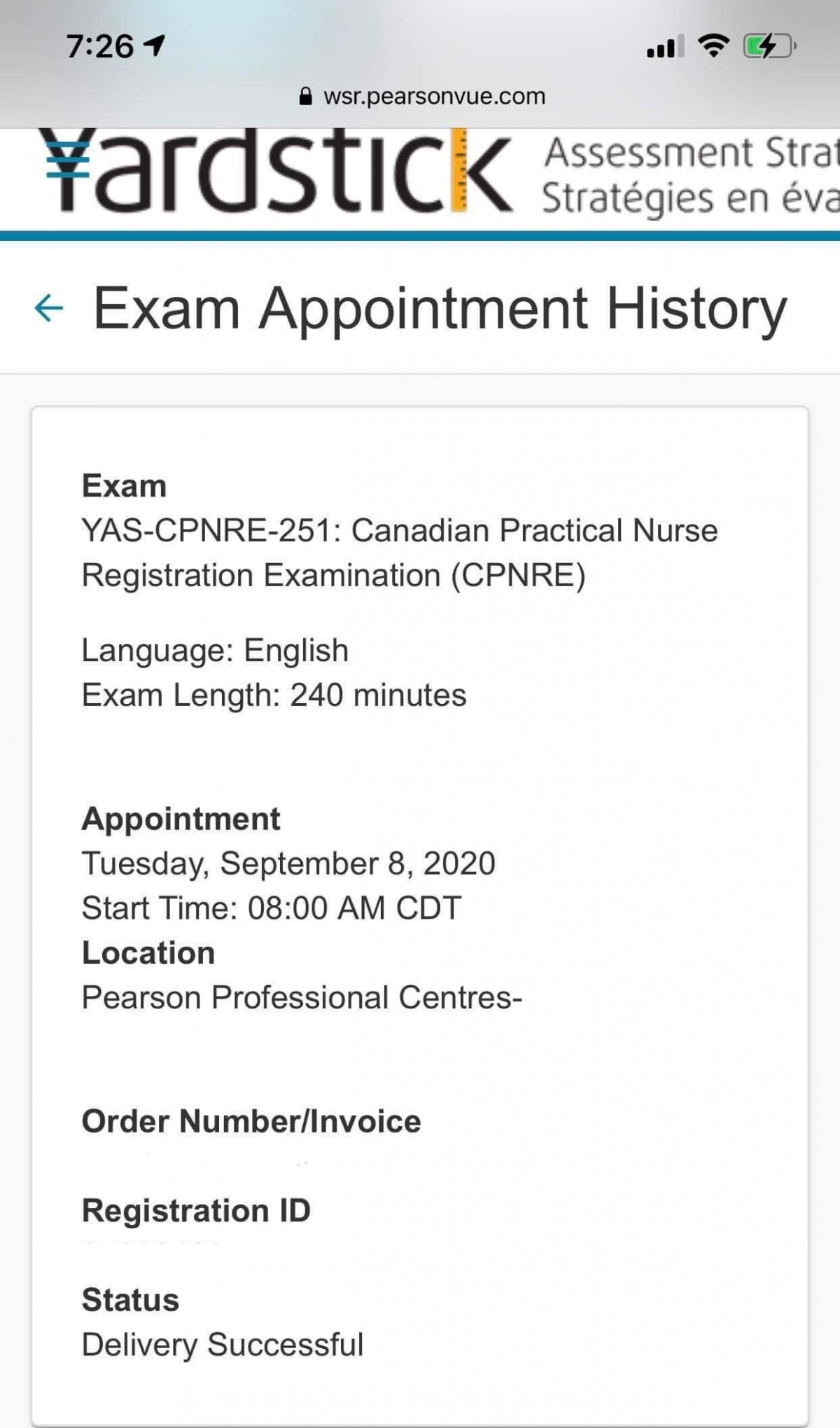Tap the back arrow beside Exam Appointment History
The width and height of the screenshot is (840, 1428).
point(49,307)
